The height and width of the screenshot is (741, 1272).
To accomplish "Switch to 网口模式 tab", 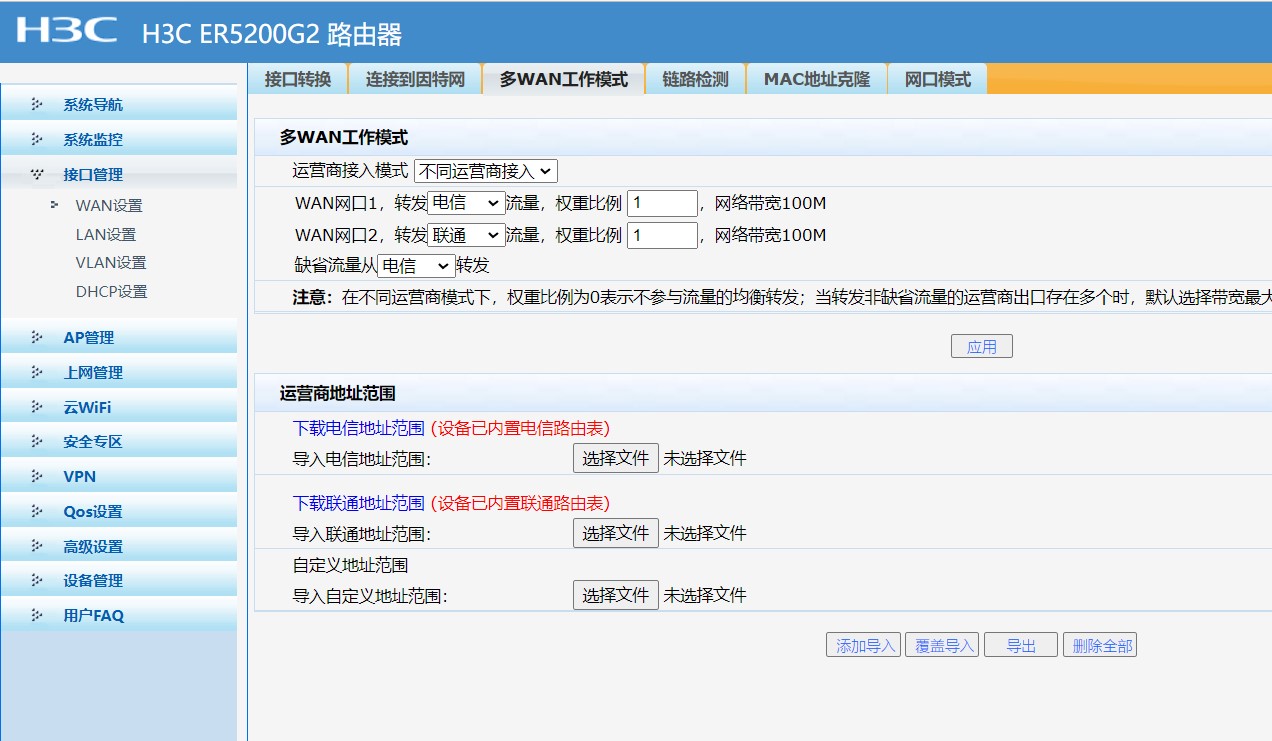I will point(937,79).
